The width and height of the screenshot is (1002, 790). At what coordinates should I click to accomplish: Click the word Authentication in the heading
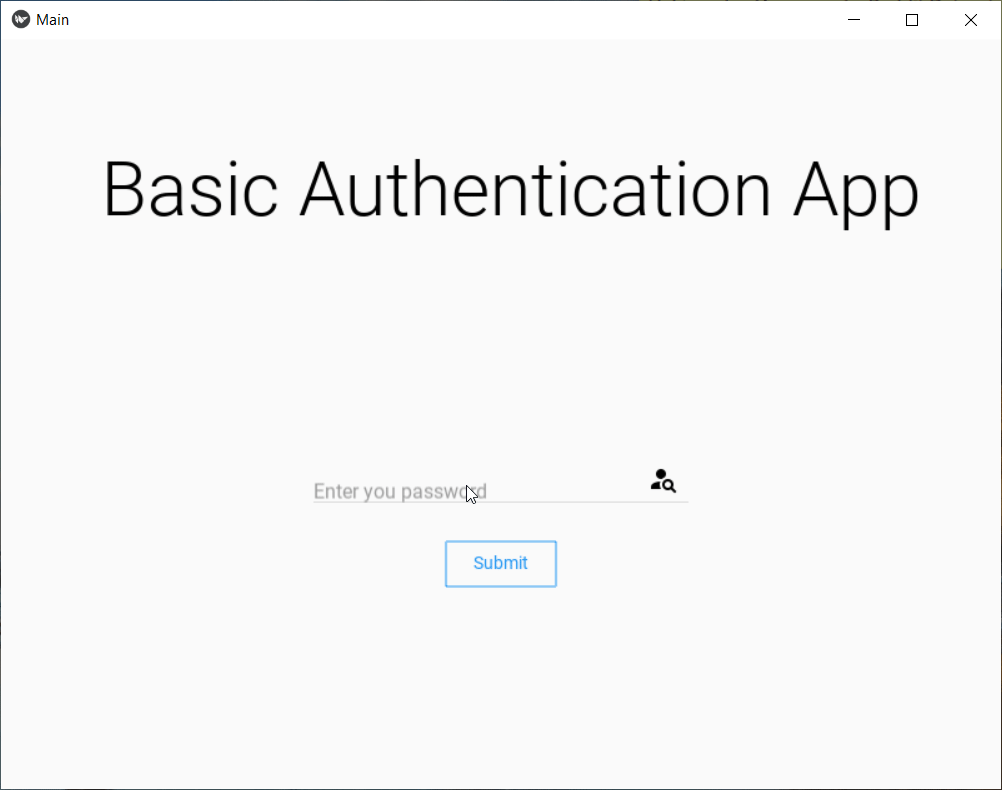tap(536, 189)
